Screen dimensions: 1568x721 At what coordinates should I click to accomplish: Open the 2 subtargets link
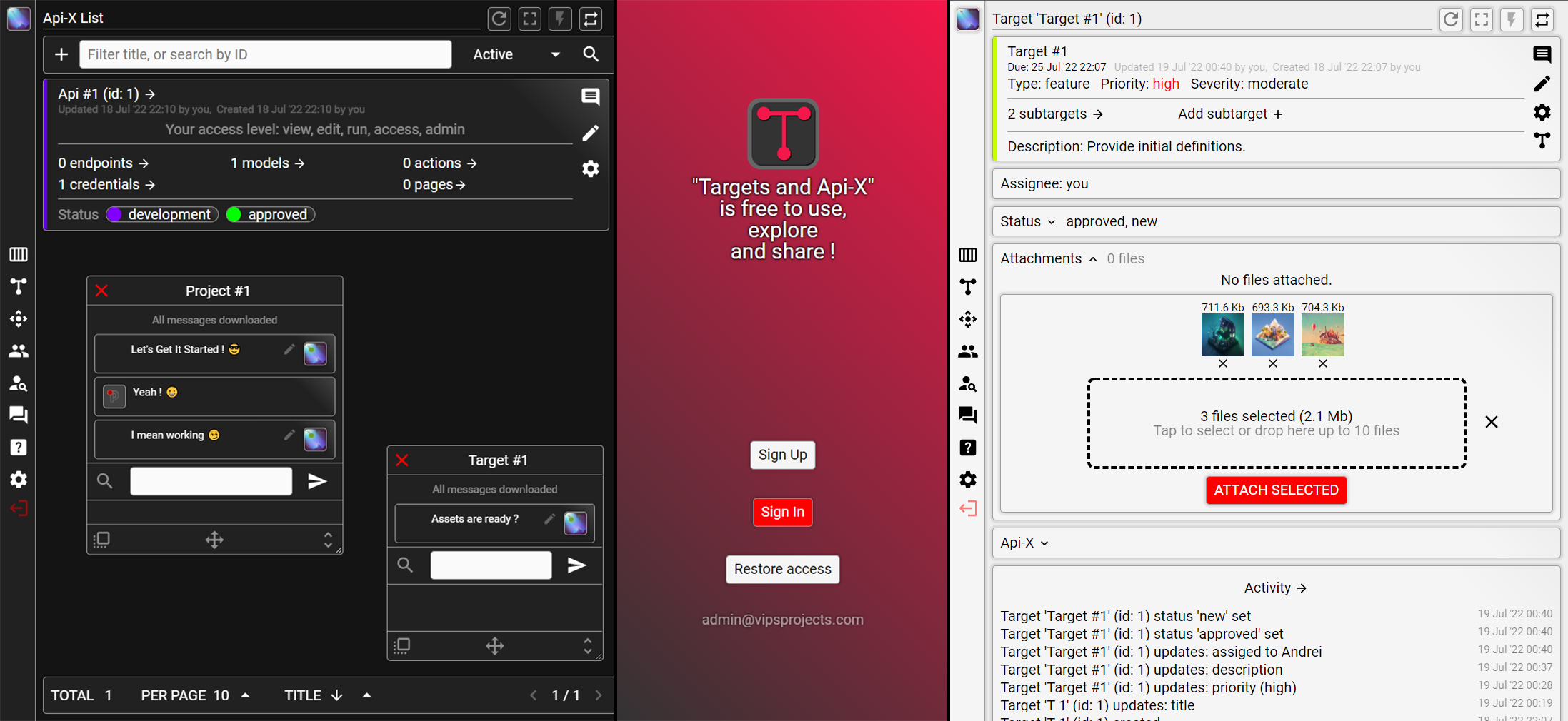tap(1055, 114)
